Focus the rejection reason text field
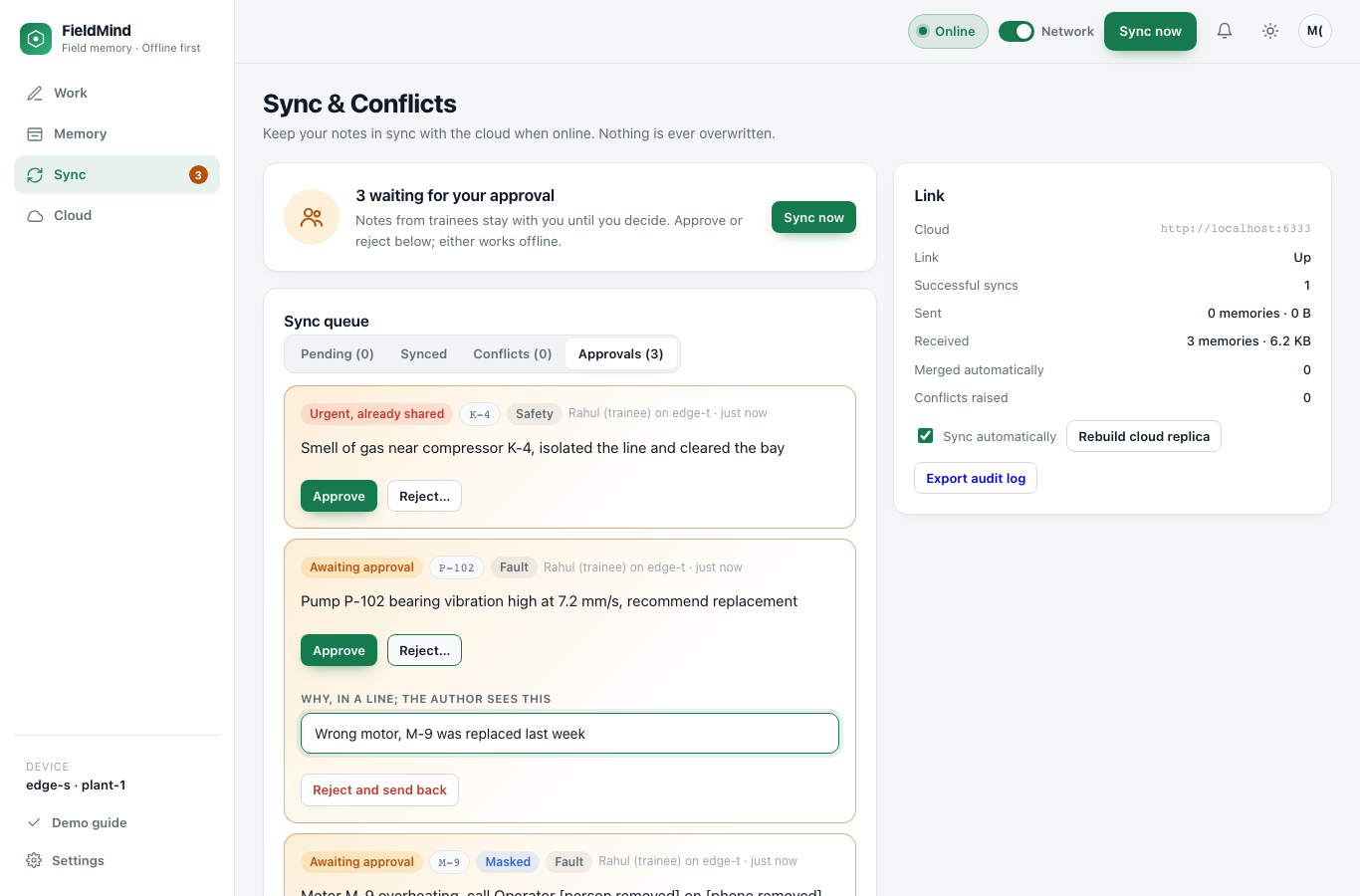The height and width of the screenshot is (896, 1360). pos(569,734)
